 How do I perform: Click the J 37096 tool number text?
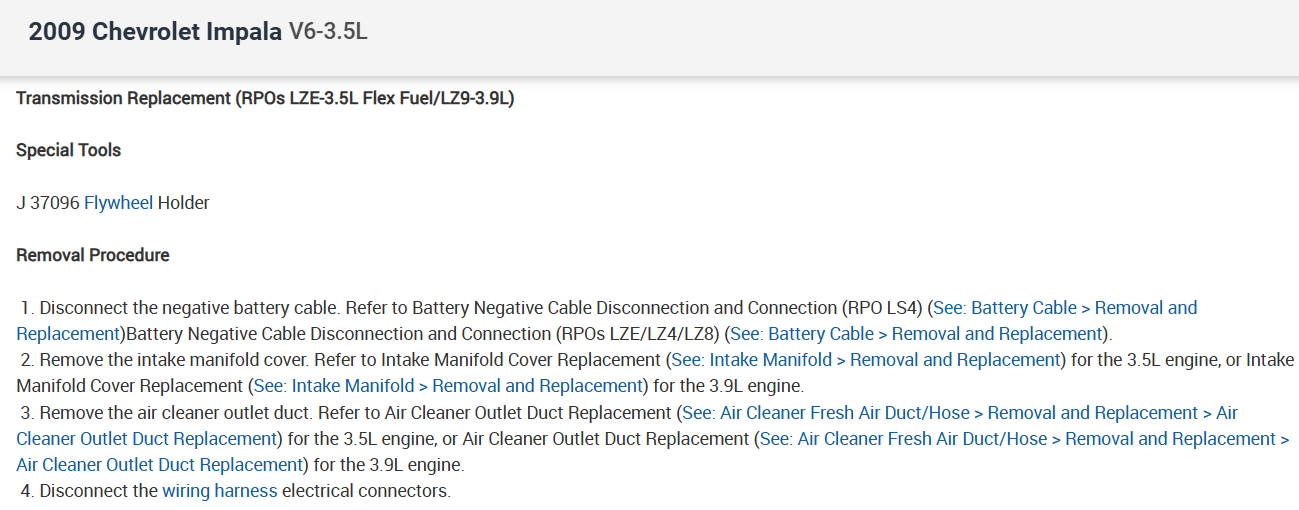48,203
